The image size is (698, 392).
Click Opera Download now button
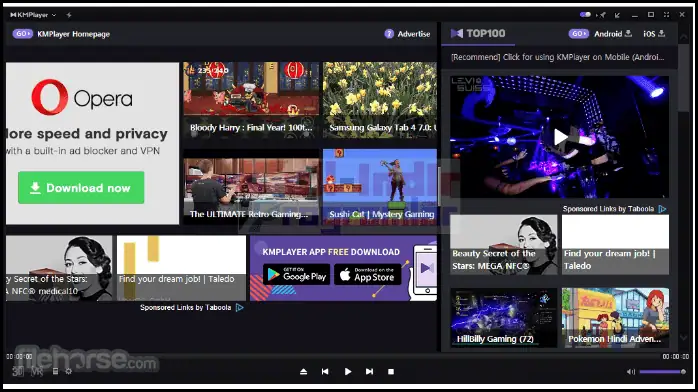point(81,188)
